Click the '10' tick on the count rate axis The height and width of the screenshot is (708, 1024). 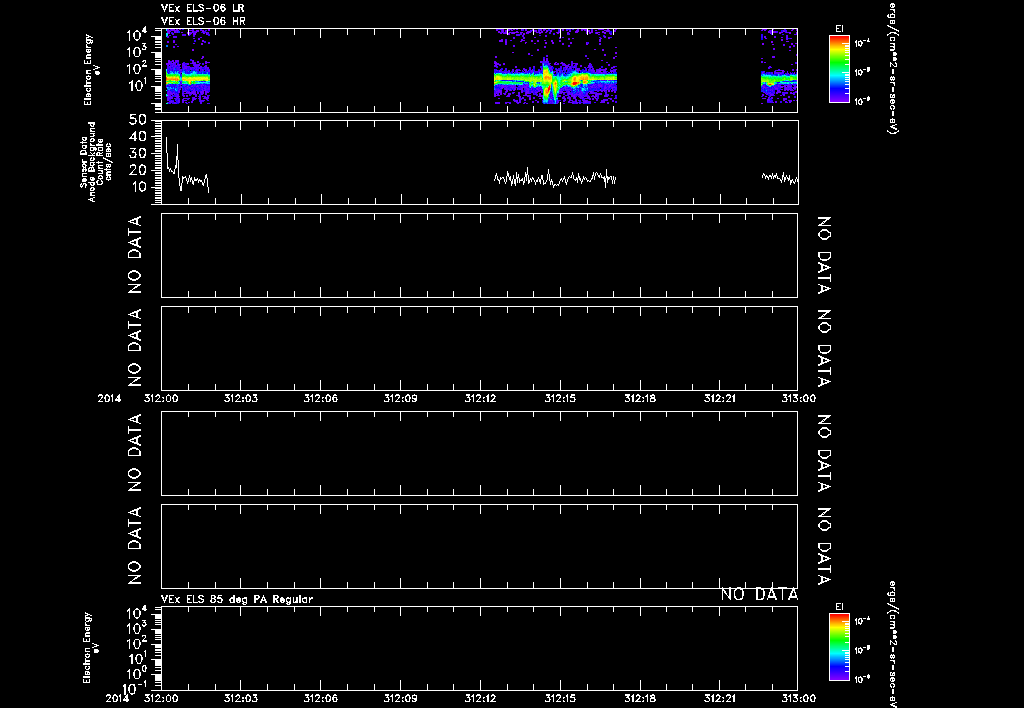coord(138,187)
